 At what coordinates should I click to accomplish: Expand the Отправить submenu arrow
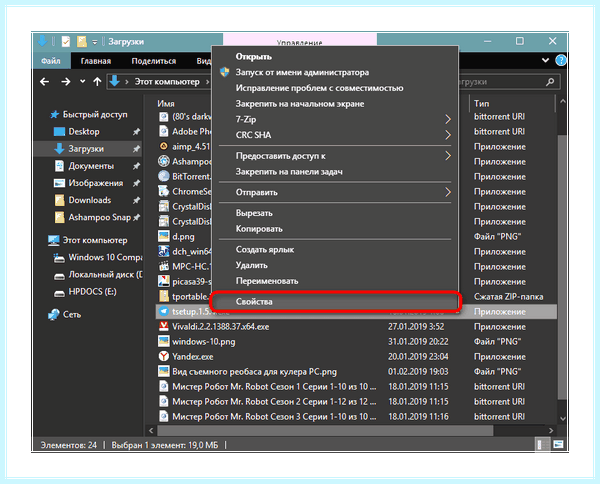coord(448,192)
